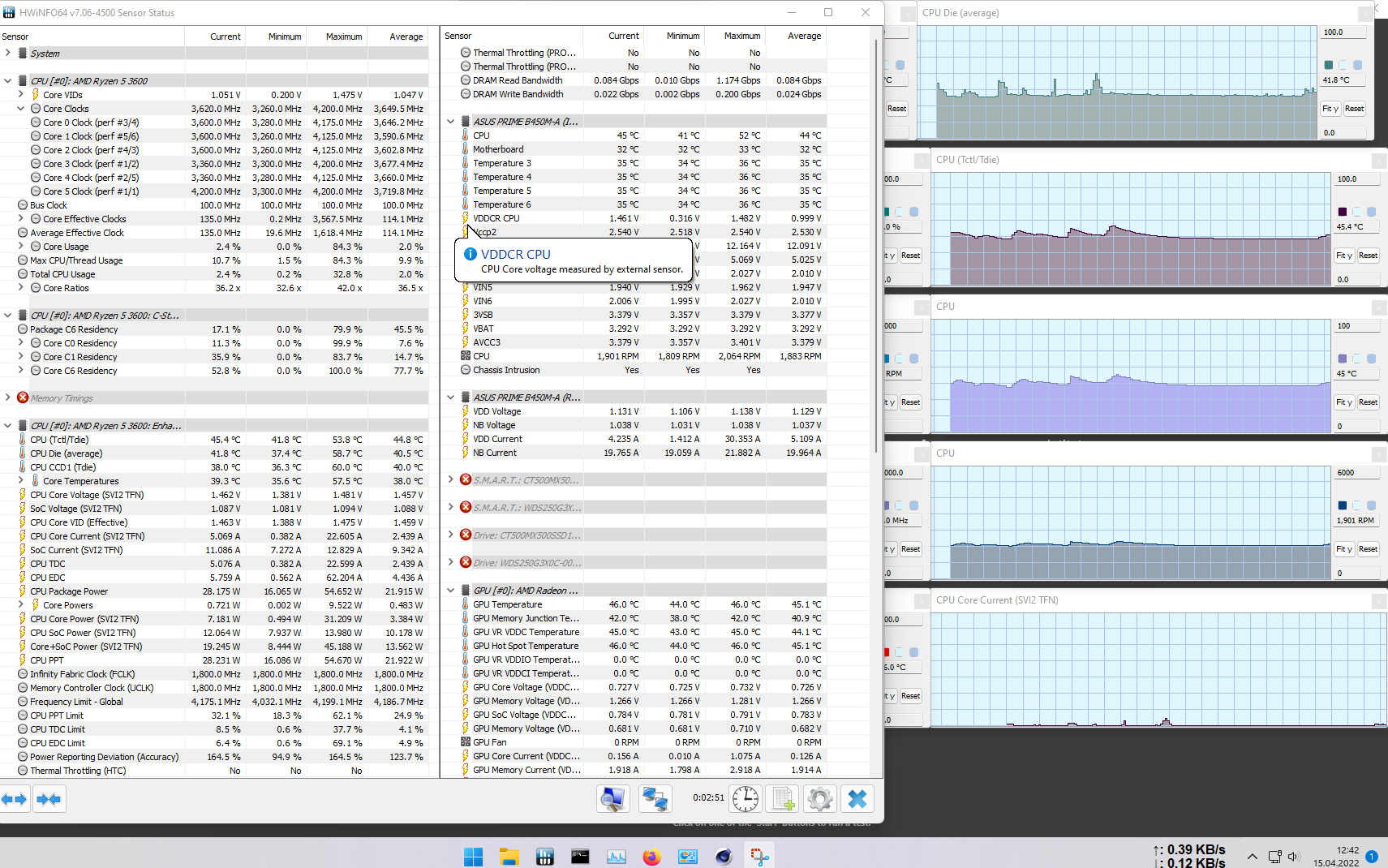Open the terminal from the taskbar
This screenshot has width=1388, height=868.
(580, 856)
